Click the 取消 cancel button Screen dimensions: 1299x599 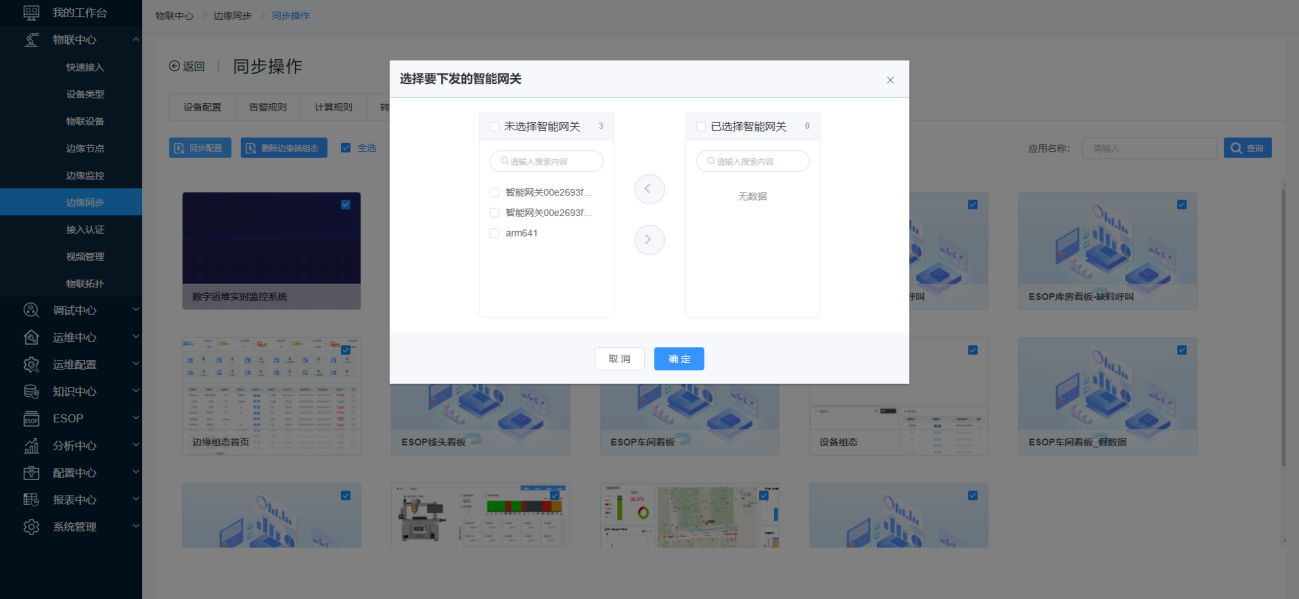coord(619,359)
